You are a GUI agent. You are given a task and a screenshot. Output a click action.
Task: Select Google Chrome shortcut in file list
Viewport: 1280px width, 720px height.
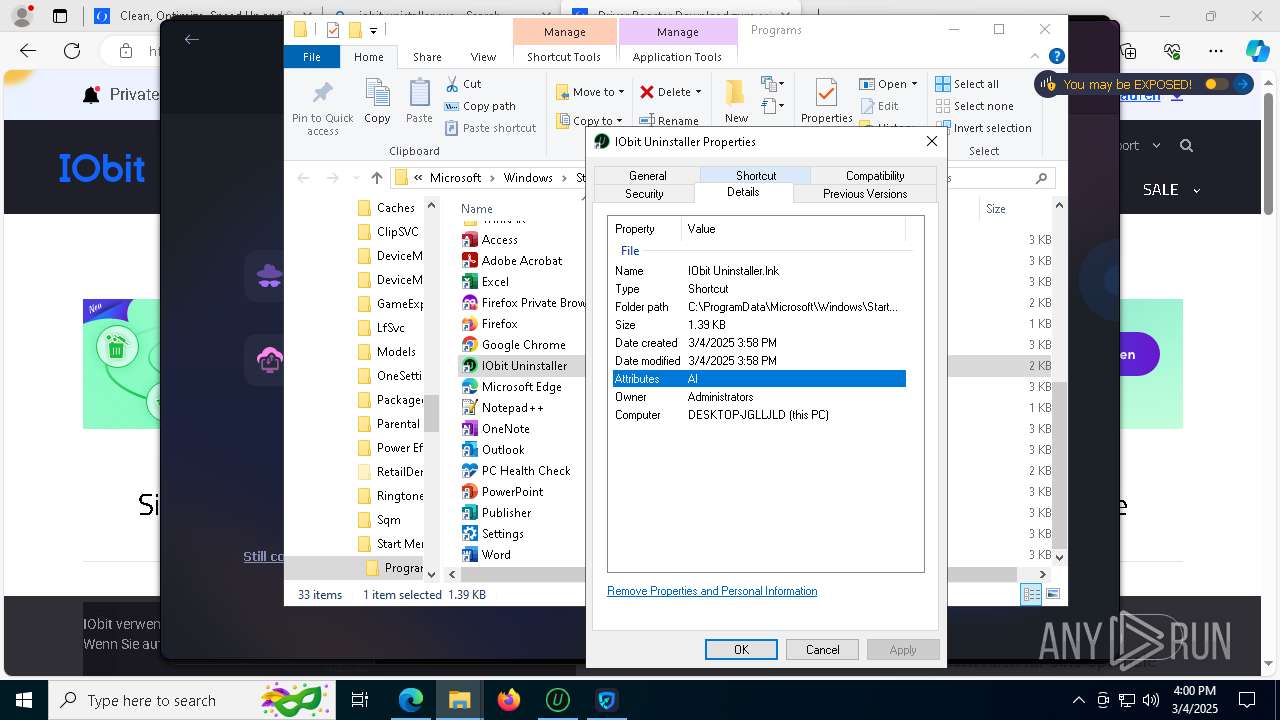click(x=523, y=345)
